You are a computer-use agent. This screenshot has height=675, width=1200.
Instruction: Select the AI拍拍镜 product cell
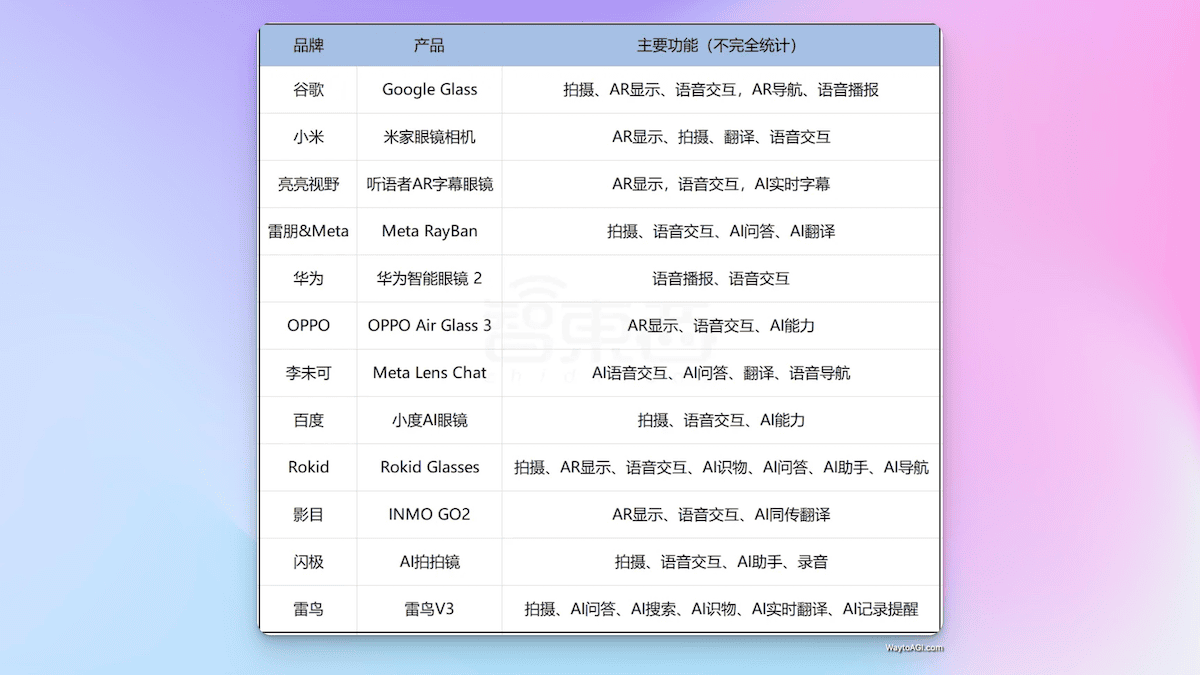coord(430,561)
